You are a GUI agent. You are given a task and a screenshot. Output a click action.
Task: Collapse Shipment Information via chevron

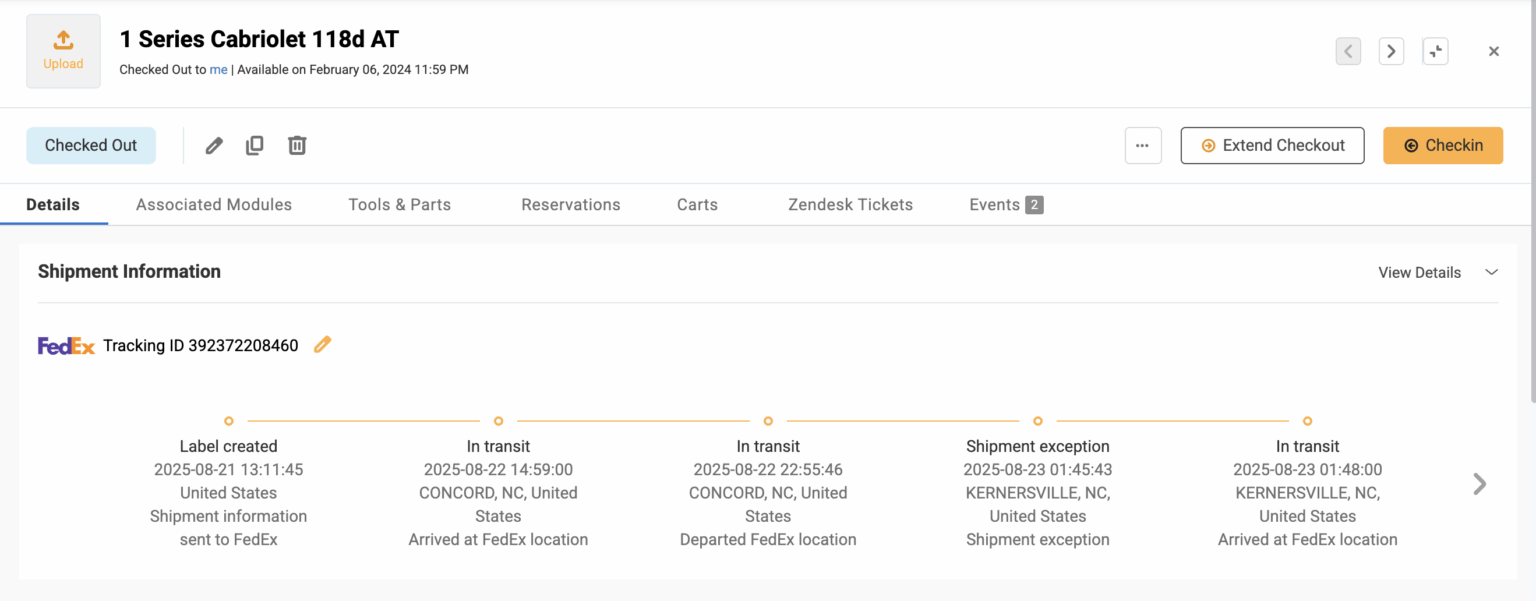coord(1491,271)
